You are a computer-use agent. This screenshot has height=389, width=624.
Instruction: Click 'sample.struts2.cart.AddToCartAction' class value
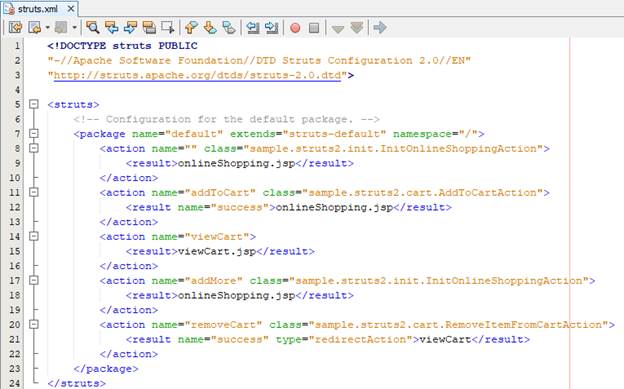423,193
